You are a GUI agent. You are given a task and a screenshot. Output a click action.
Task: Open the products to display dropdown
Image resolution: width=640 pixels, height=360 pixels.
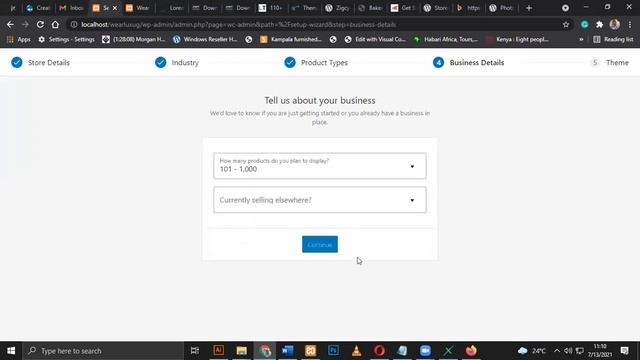point(320,166)
